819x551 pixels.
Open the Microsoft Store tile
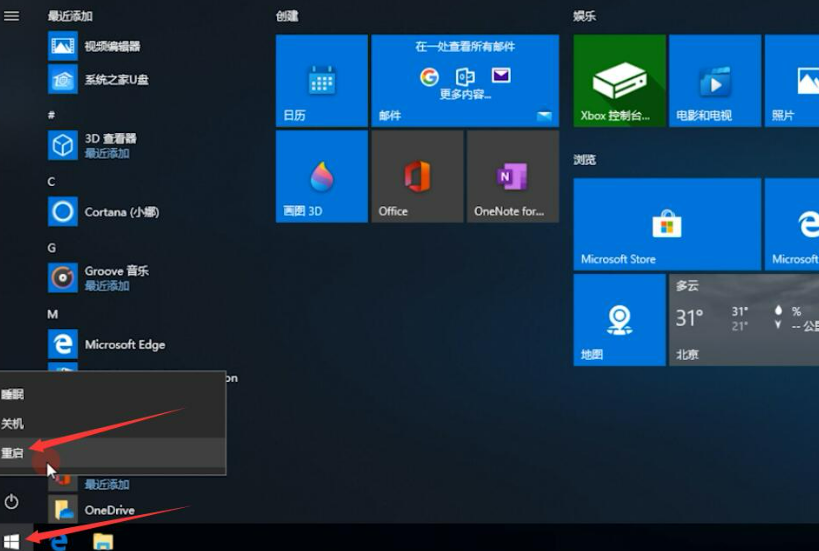(x=666, y=224)
